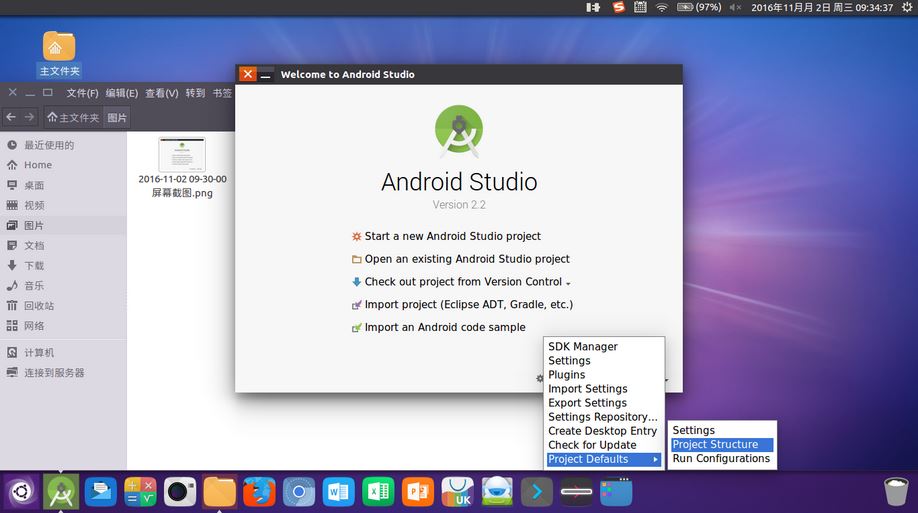
Task: Import project from Eclipse ADT or Gradle
Action: pyautogui.click(x=462, y=305)
